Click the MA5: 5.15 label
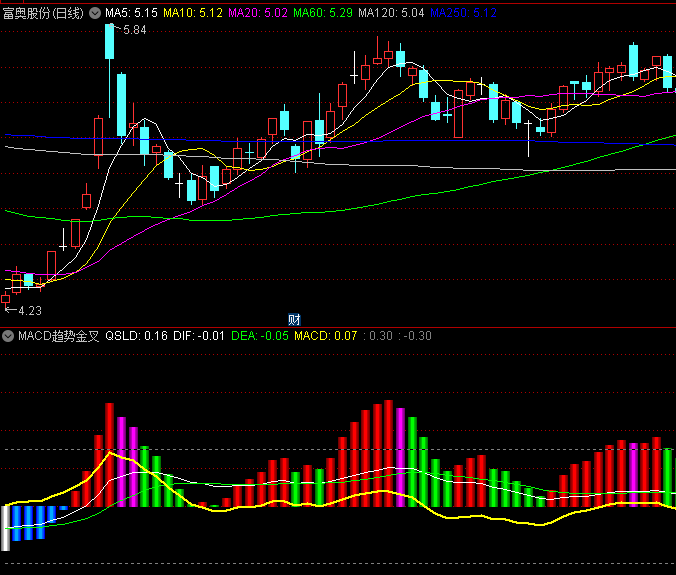Screen dimensions: 676x575 pyautogui.click(x=131, y=13)
